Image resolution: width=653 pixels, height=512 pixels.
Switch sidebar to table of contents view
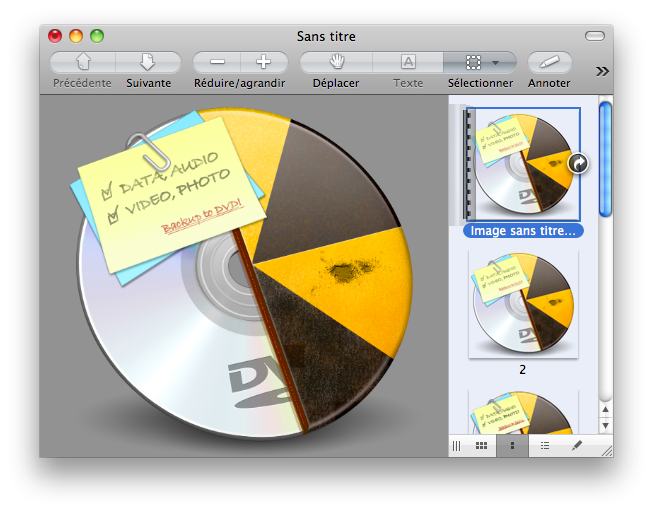pyautogui.click(x=545, y=446)
